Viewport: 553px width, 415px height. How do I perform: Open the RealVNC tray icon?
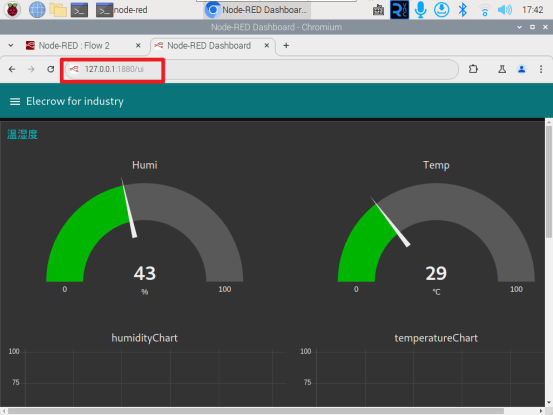click(x=400, y=10)
